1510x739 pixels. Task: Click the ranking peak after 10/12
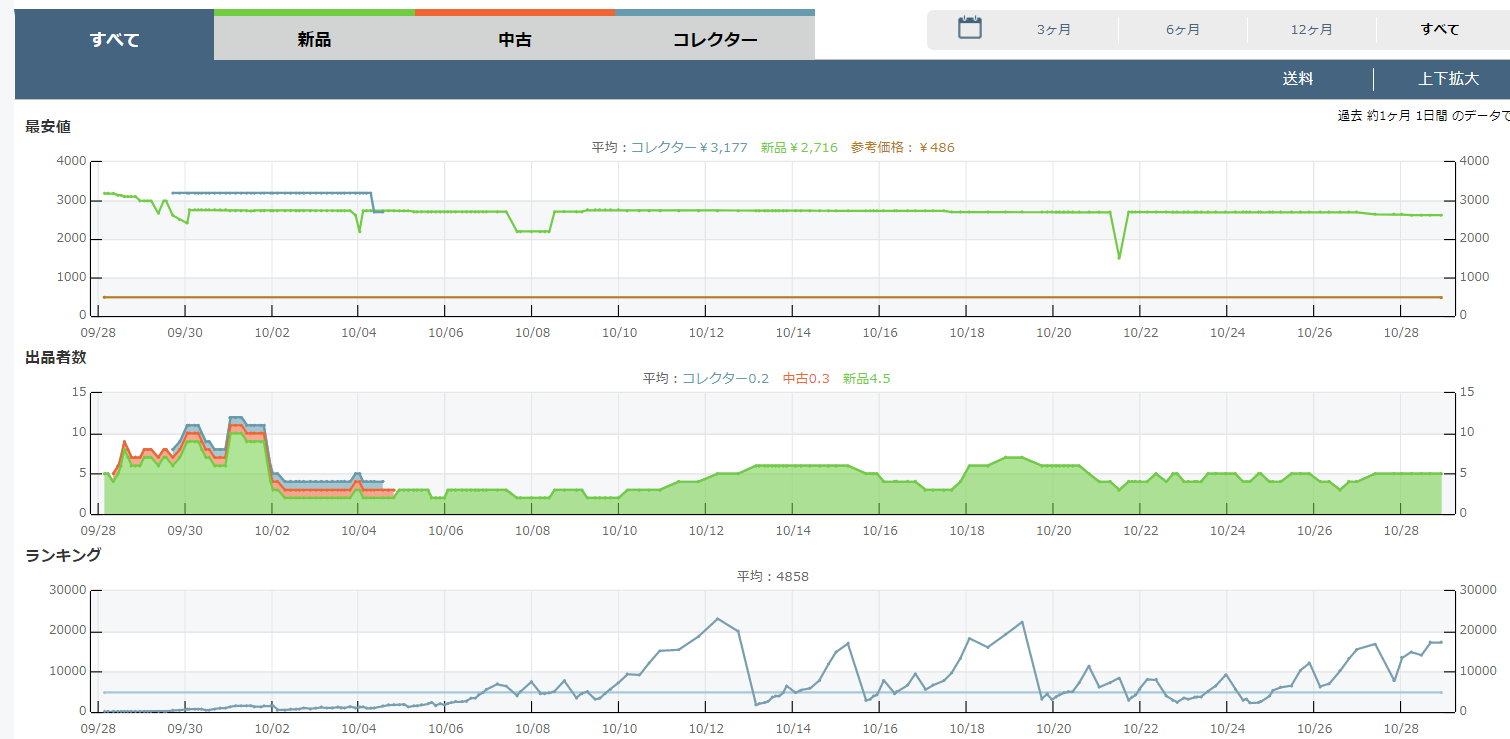pos(717,619)
